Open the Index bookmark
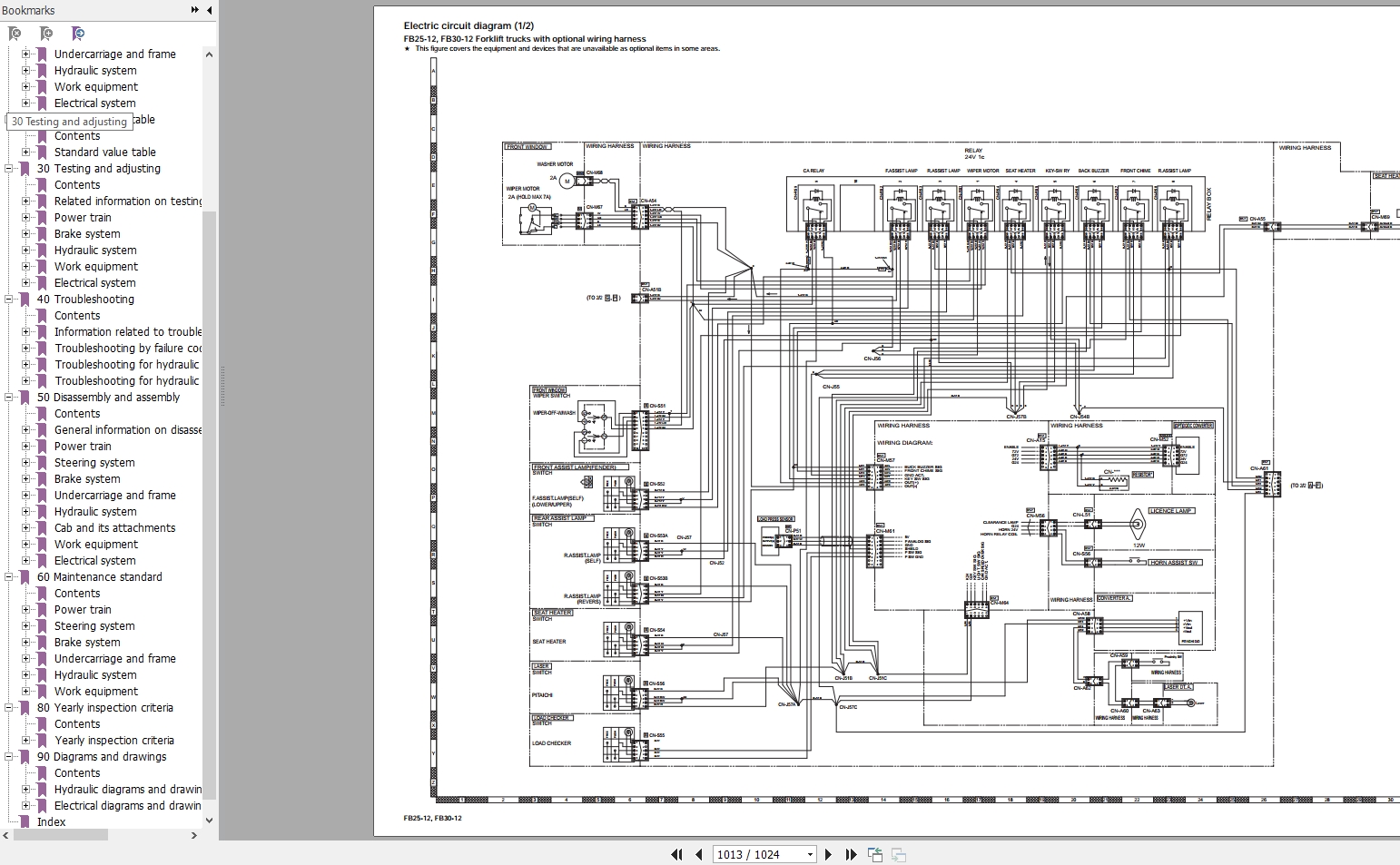The image size is (1400, 865). click(51, 822)
